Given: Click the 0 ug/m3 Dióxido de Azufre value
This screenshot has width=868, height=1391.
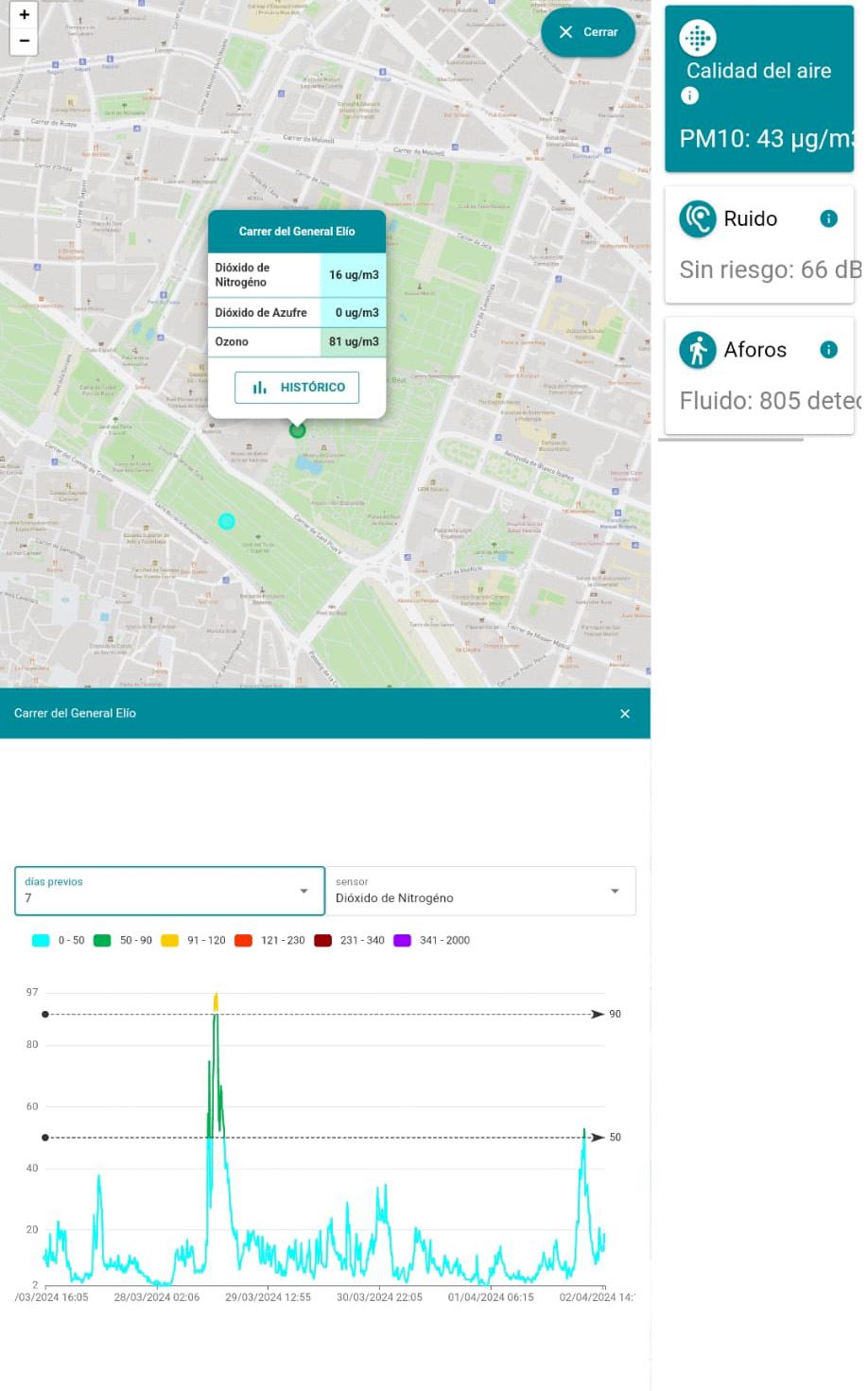Looking at the screenshot, I should [354, 313].
